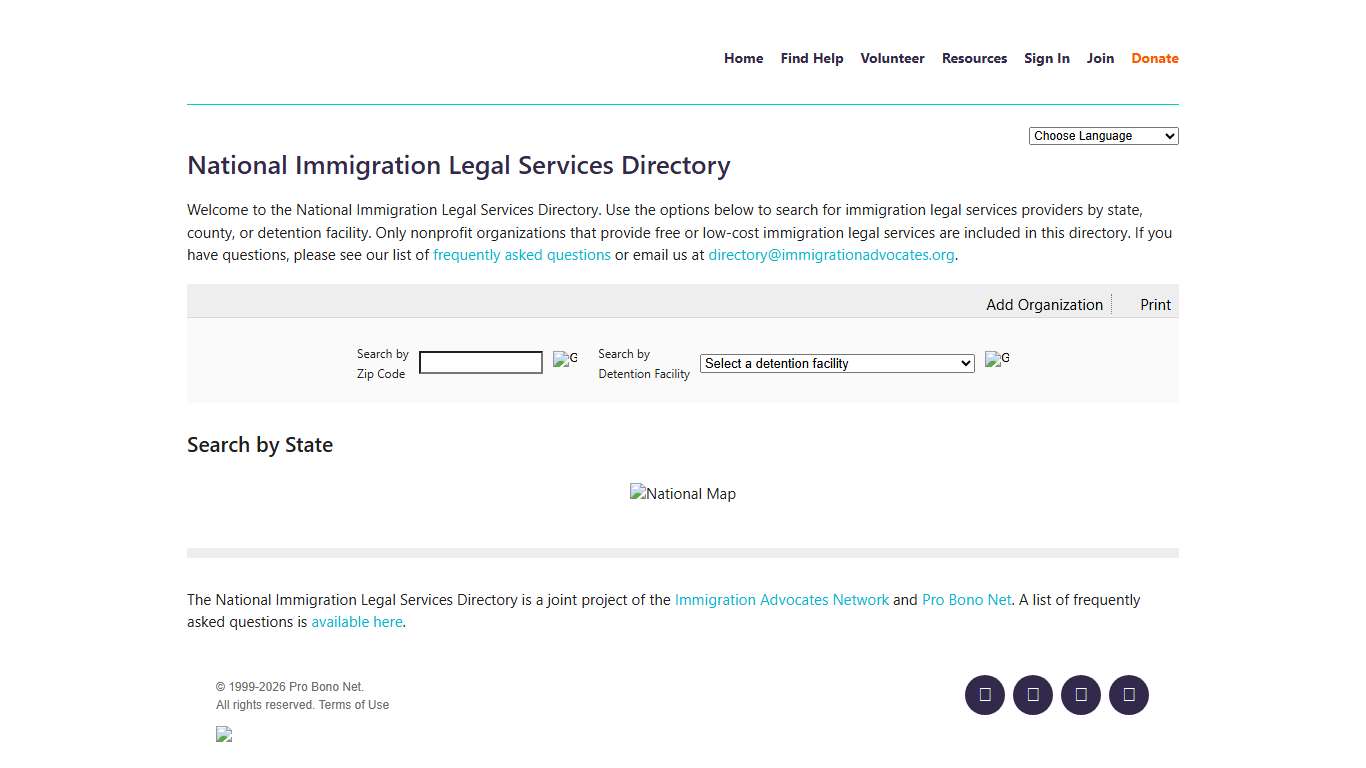Viewport: 1366px width, 768px height.
Task: Open the Choose Language dropdown
Action: 1103,135
